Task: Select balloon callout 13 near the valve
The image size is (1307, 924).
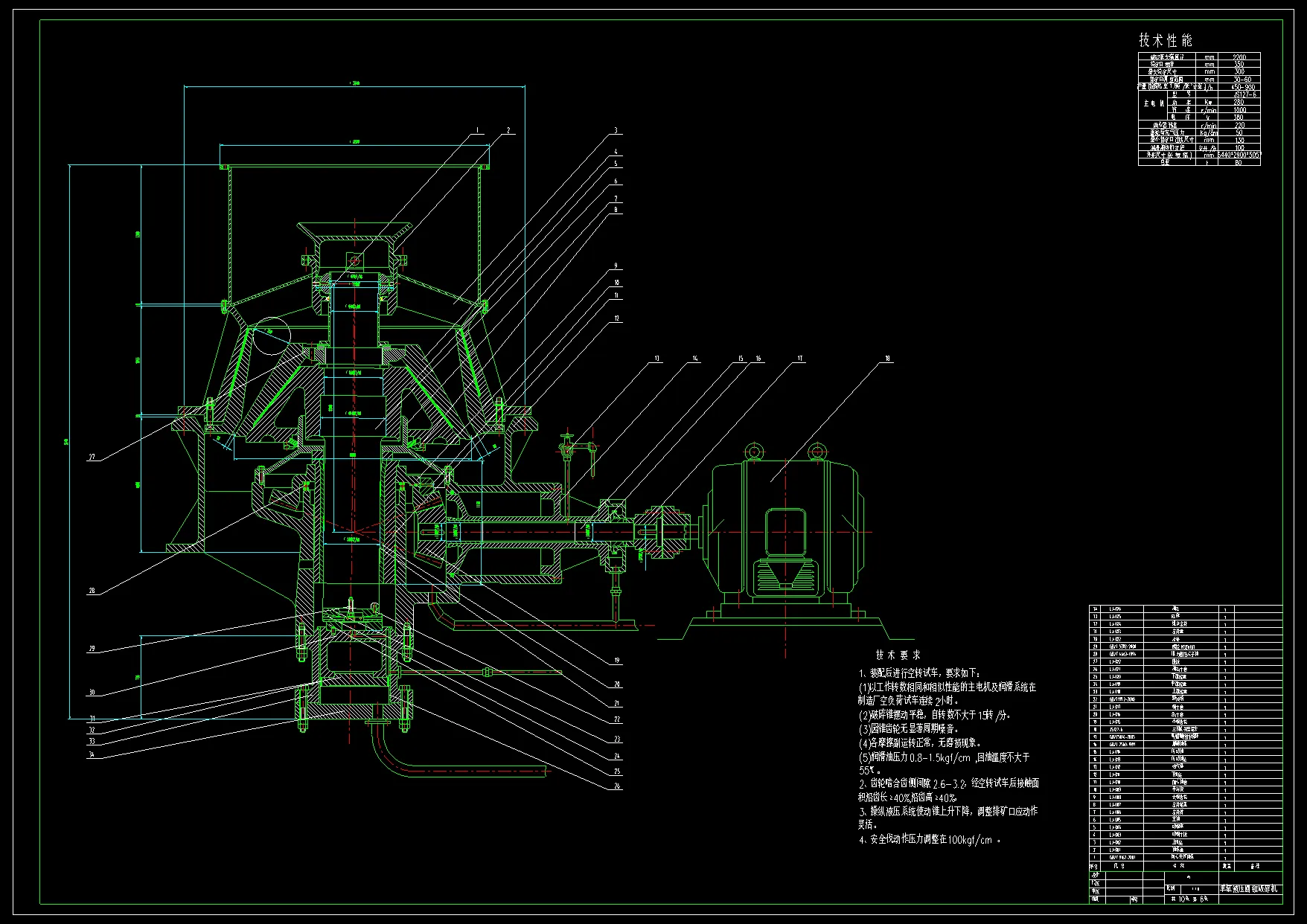Action: (657, 358)
